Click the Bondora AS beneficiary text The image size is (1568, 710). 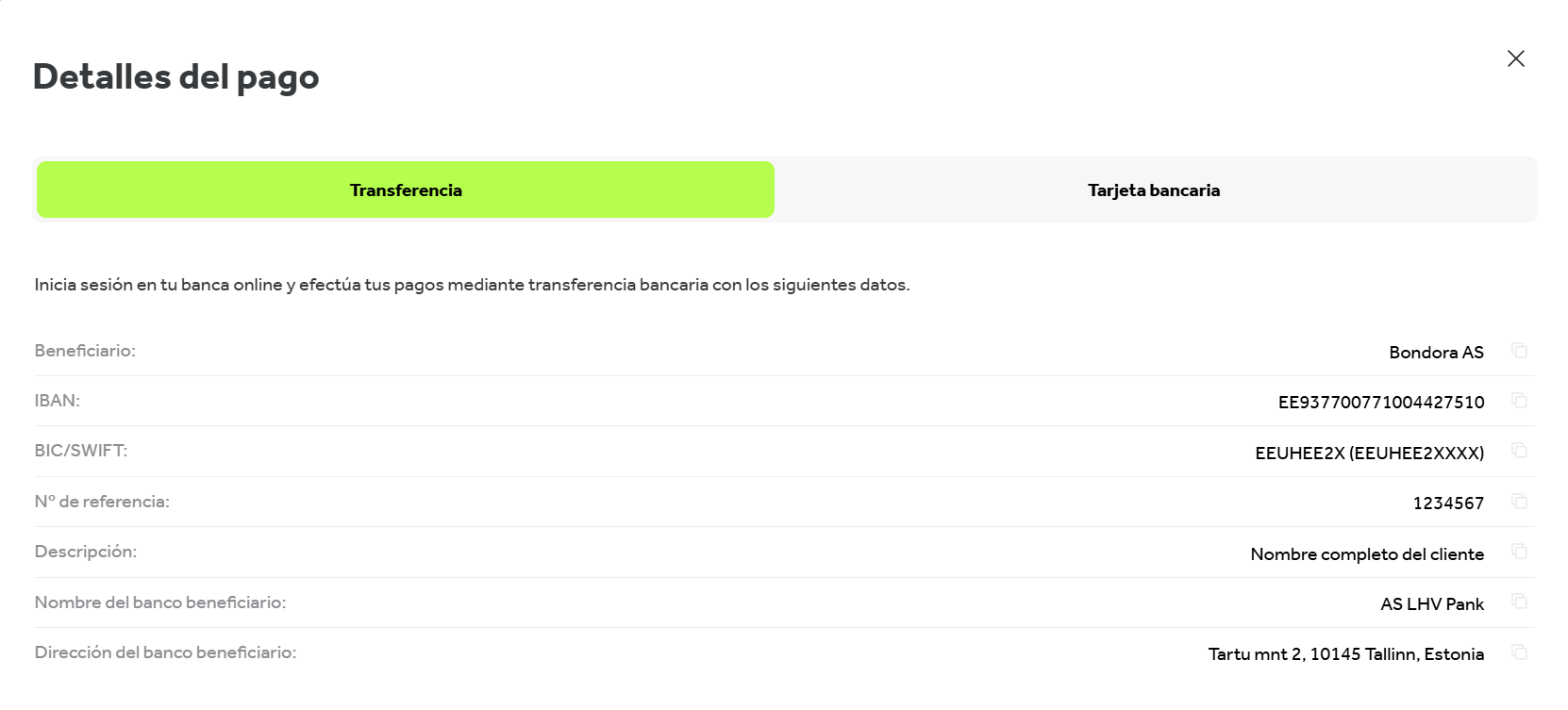coord(1436,353)
